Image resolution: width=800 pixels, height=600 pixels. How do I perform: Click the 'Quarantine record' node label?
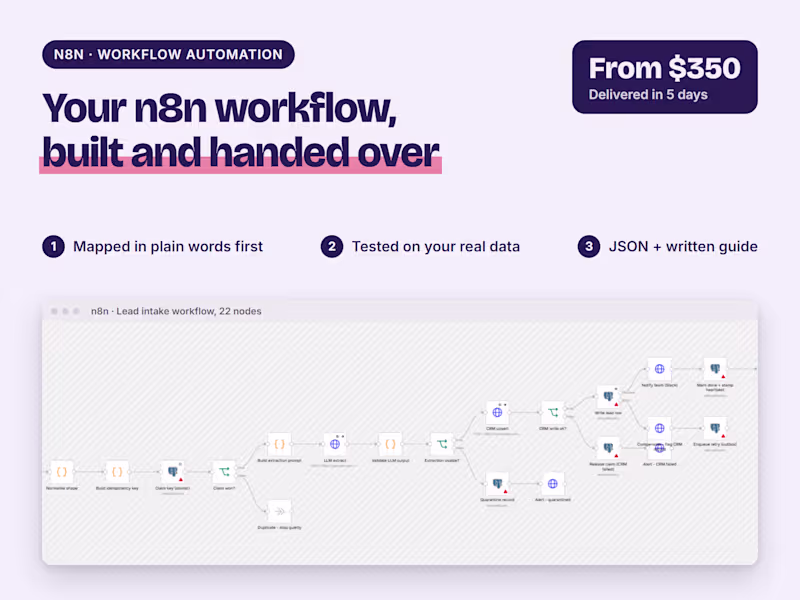[497, 500]
